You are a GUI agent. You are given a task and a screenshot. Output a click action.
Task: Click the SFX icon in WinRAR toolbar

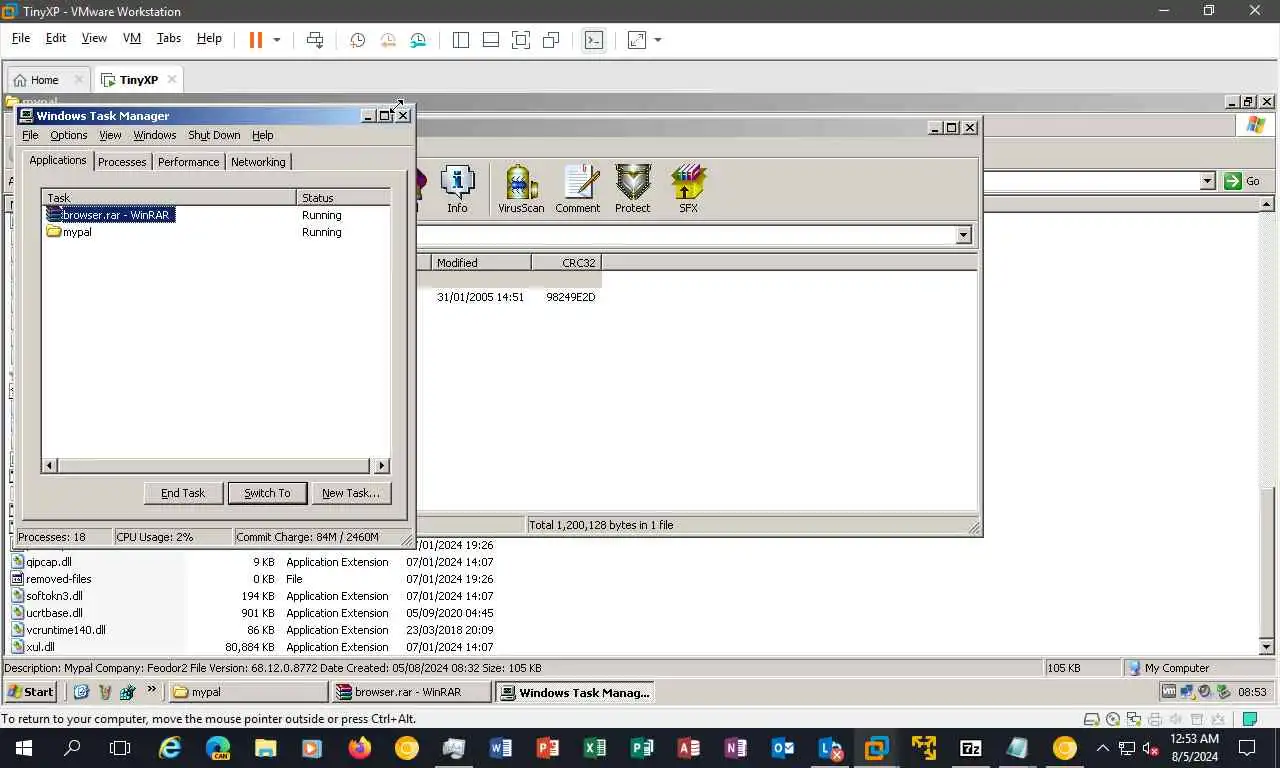688,189
